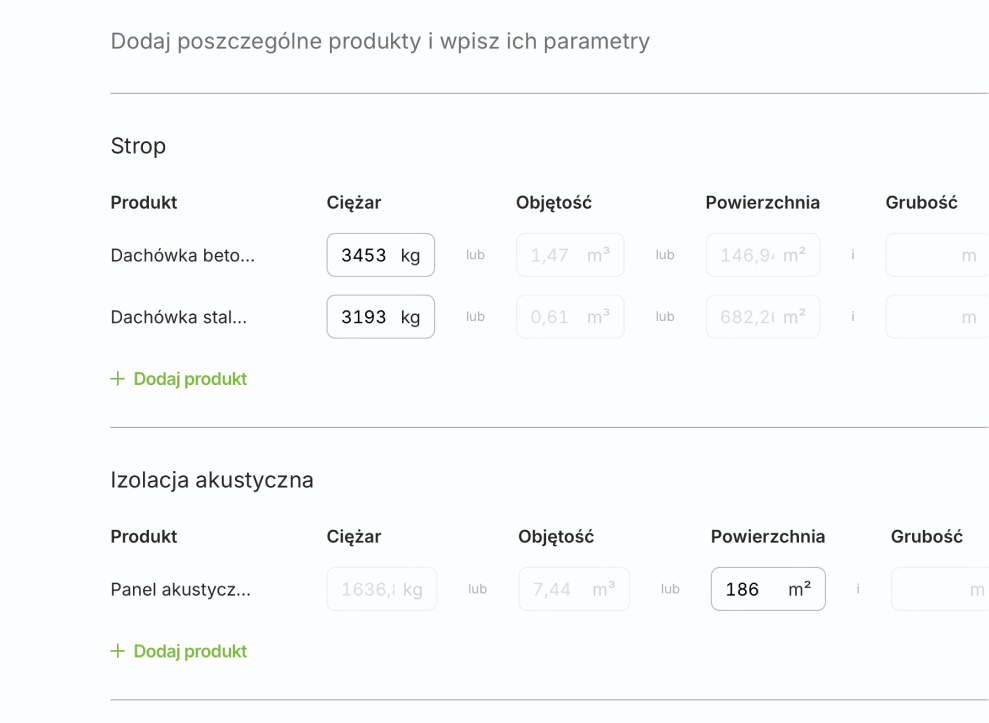The image size is (989, 723).
Task: Click the Powierzchnia field showing 682,2 m²
Action: [x=762, y=316]
